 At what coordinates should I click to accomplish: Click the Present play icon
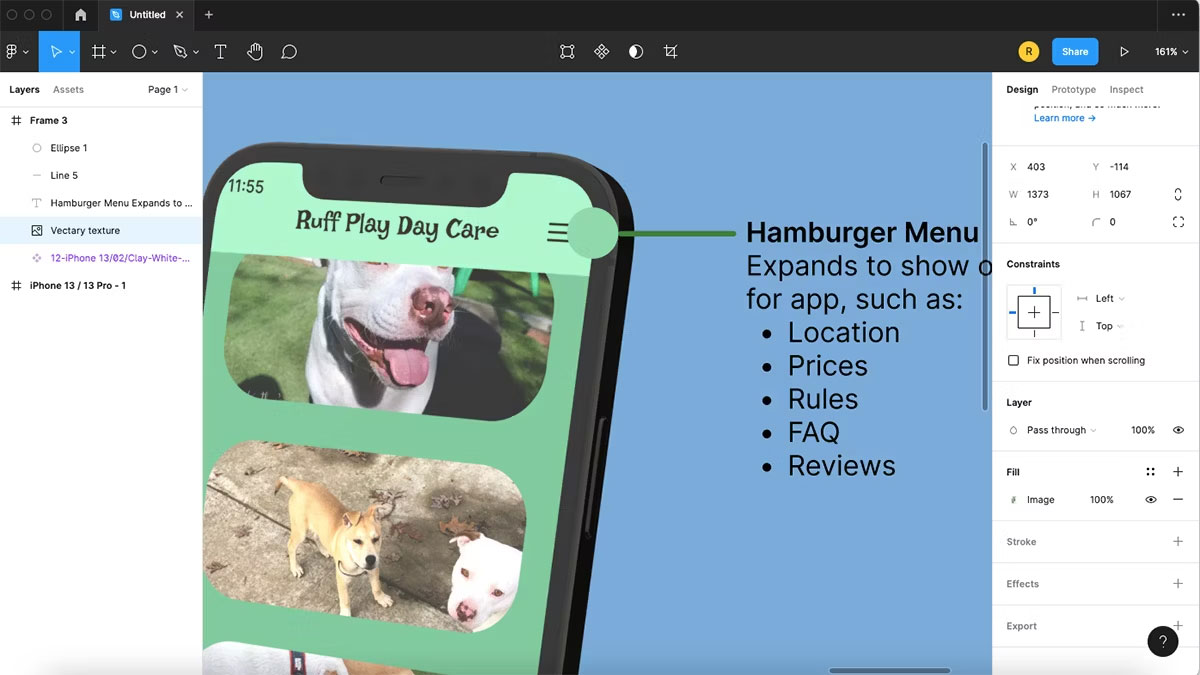pyautogui.click(x=1124, y=52)
